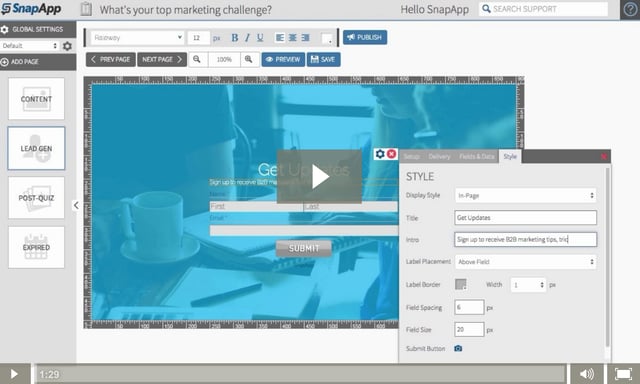Toggle bold formatting
This screenshot has height=384, width=640.
235,38
